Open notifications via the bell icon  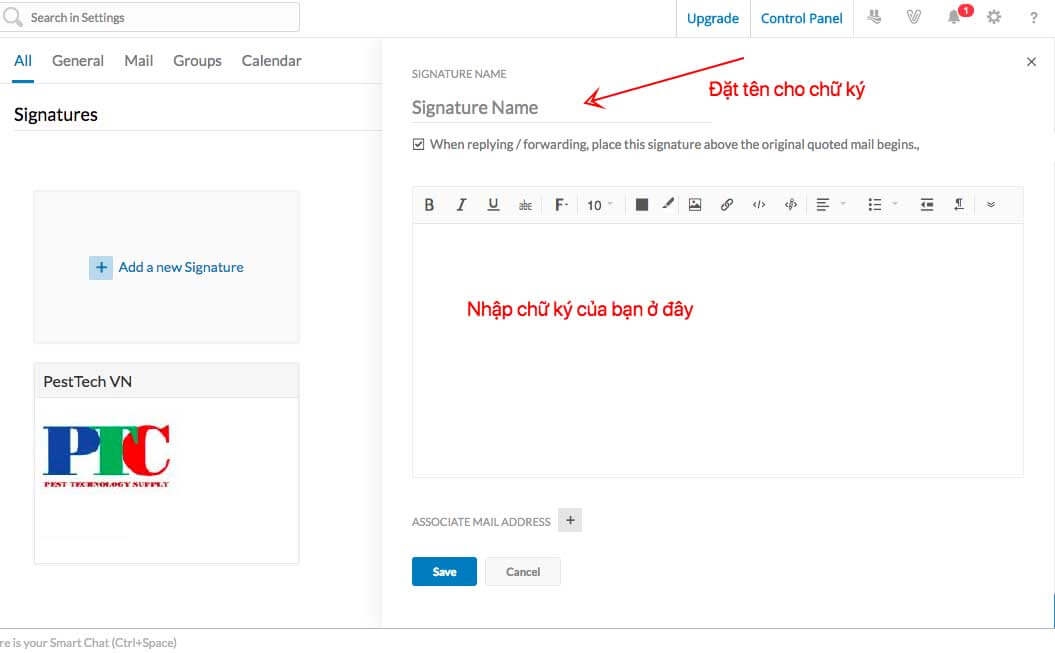(x=952, y=17)
